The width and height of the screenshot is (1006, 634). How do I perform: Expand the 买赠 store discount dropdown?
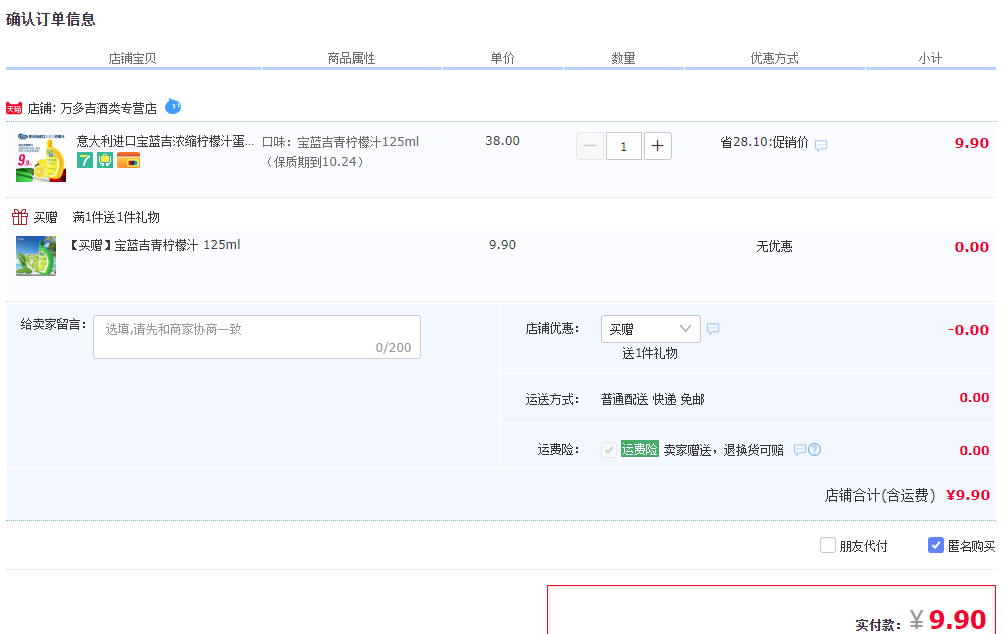(x=651, y=329)
